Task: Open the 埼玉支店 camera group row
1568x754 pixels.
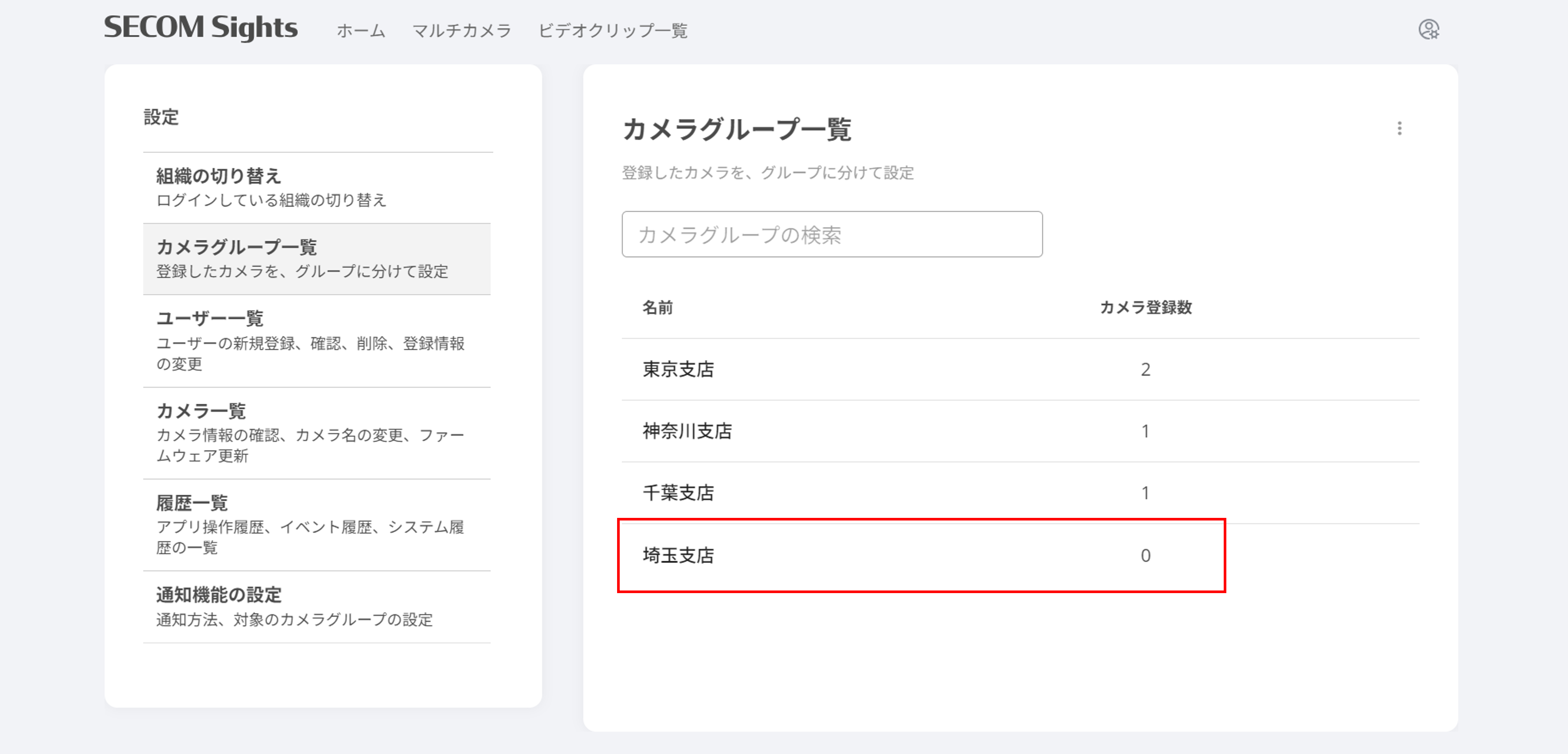Action: [x=1020, y=555]
